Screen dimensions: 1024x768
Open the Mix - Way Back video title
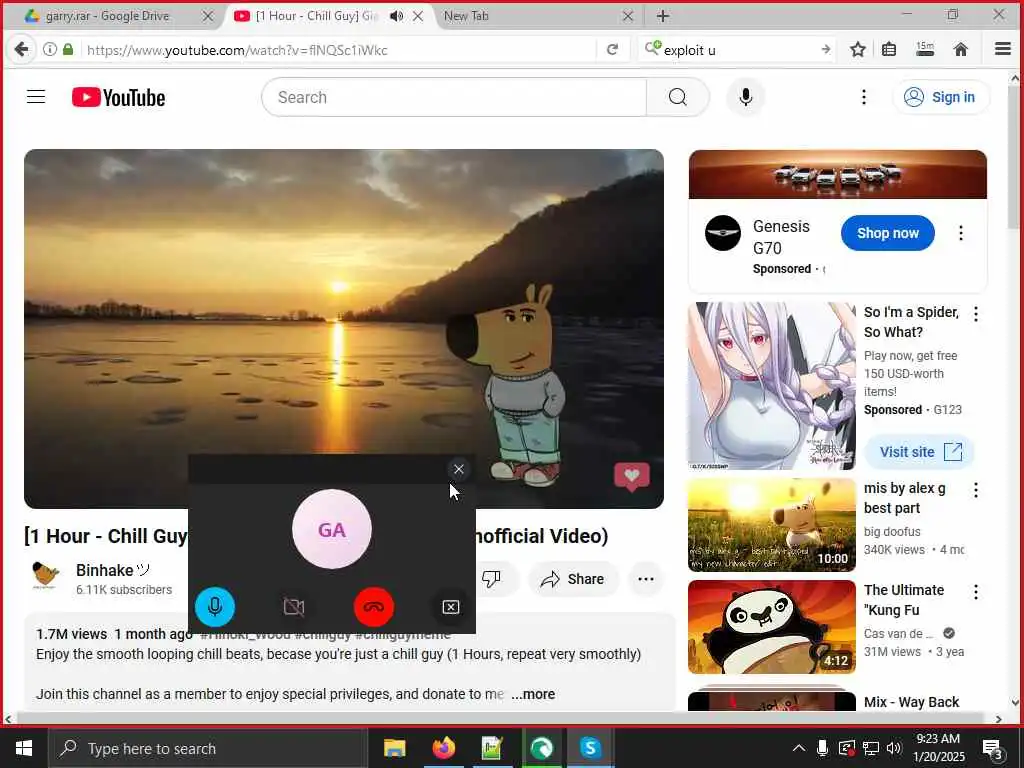click(912, 702)
